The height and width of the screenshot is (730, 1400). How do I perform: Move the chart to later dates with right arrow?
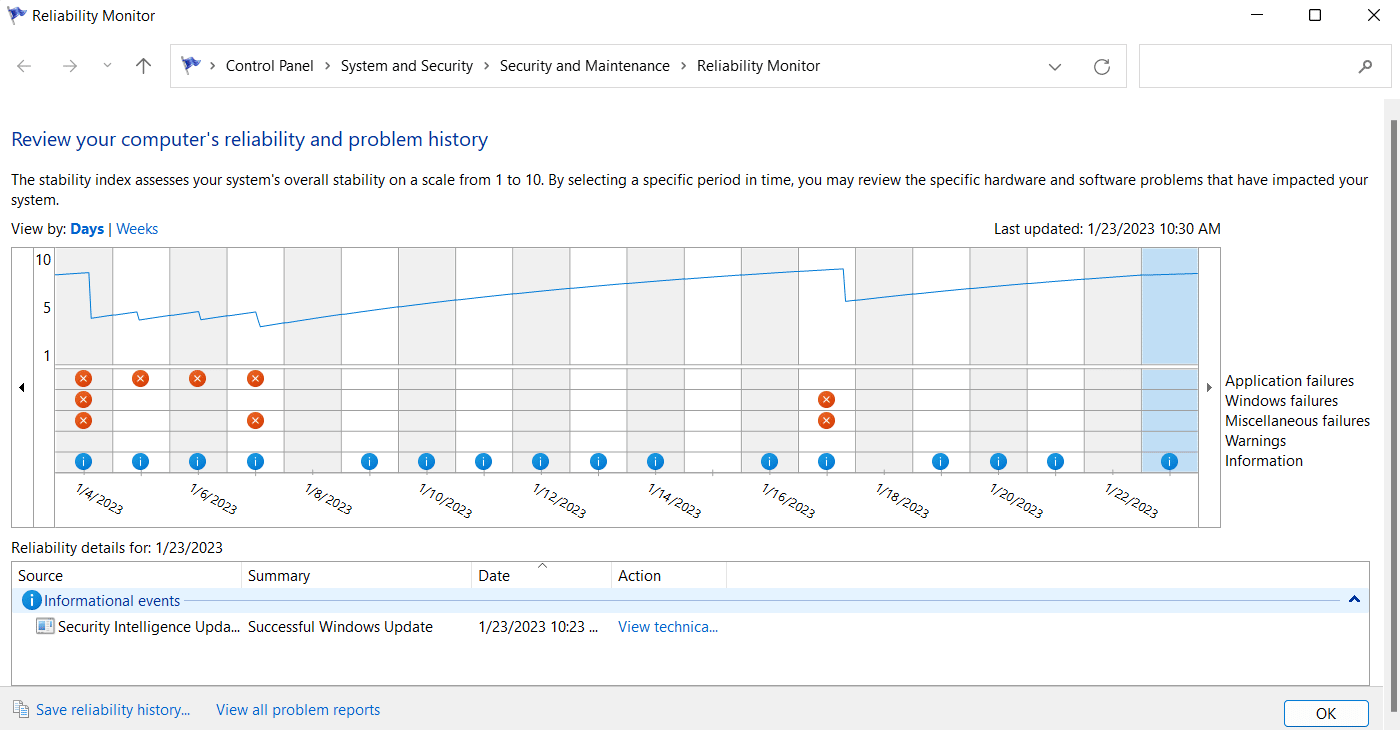point(1210,388)
